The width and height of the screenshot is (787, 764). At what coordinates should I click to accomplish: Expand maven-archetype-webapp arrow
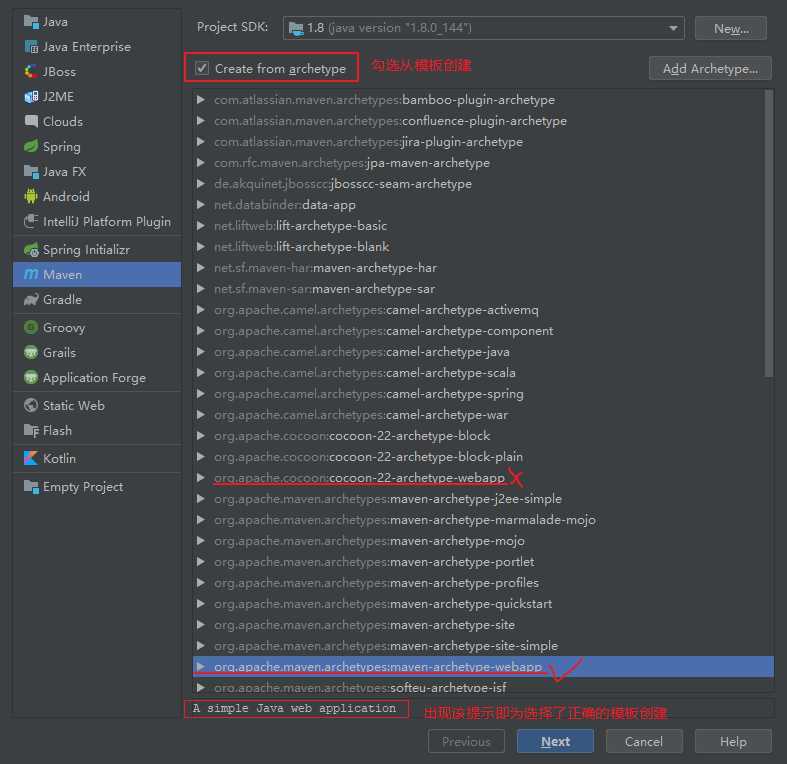coord(200,667)
